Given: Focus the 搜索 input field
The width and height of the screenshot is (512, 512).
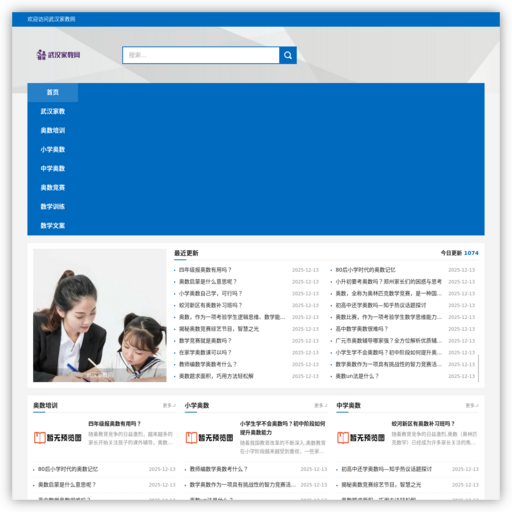Looking at the screenshot, I should click(x=201, y=55).
